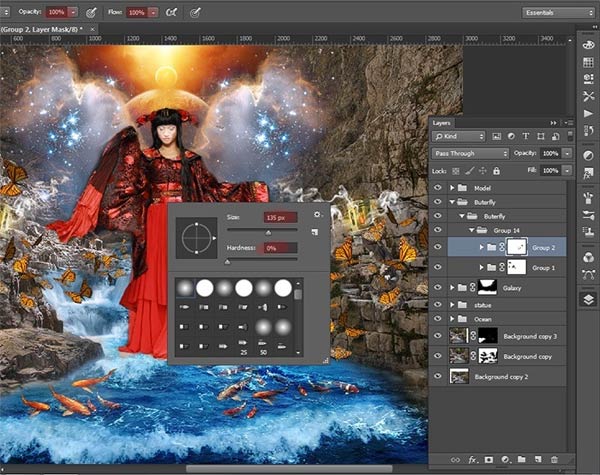This screenshot has width=600, height=475.
Task: Select first soft round brush preset
Action: pos(185,287)
